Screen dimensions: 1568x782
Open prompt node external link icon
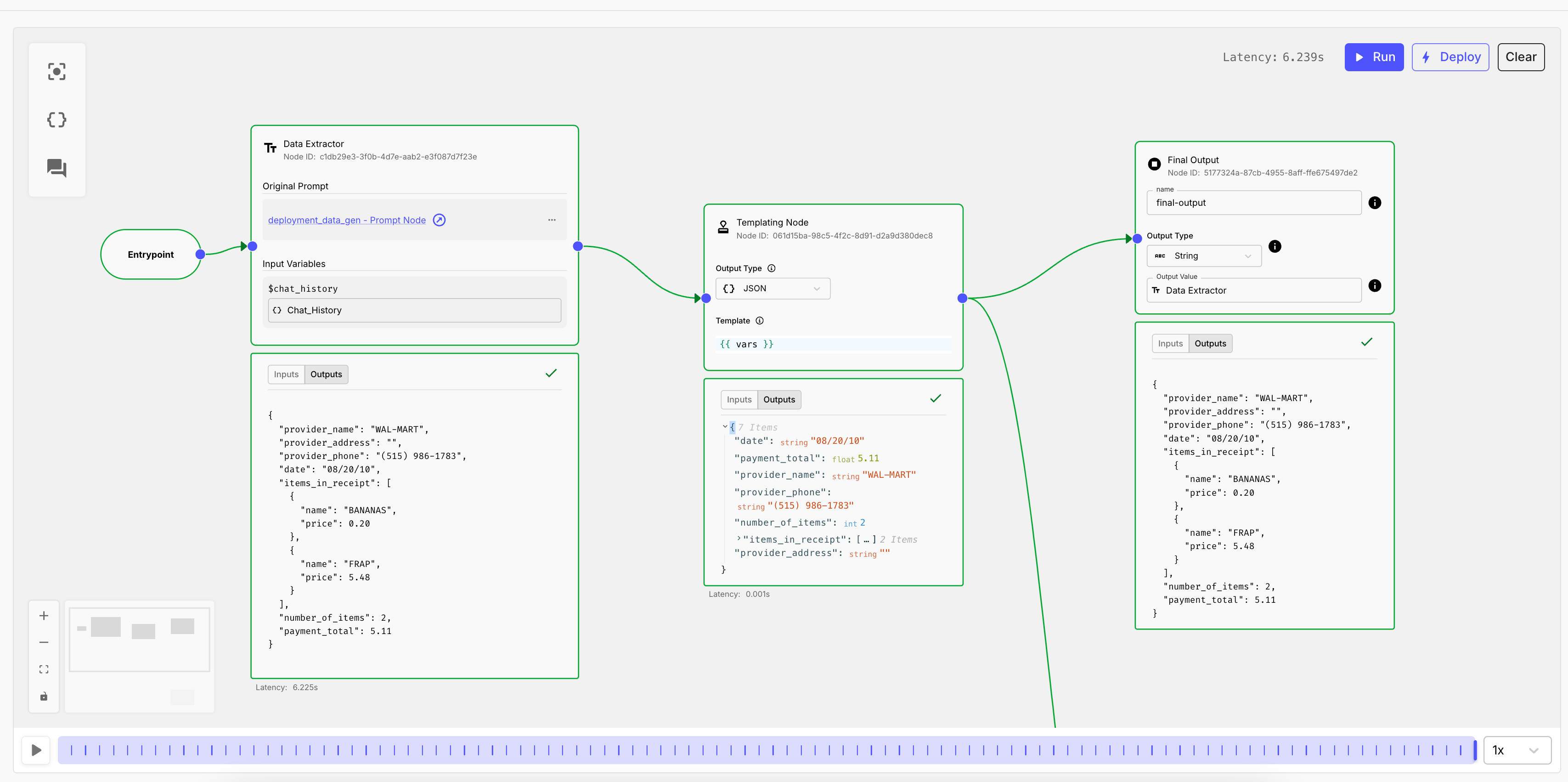coord(439,220)
